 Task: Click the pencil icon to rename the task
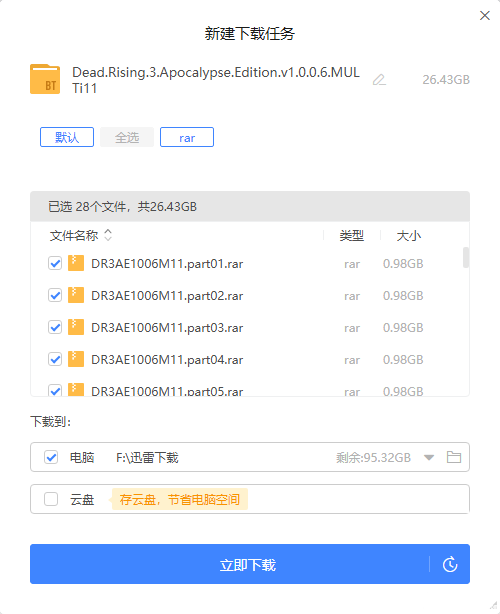(379, 80)
